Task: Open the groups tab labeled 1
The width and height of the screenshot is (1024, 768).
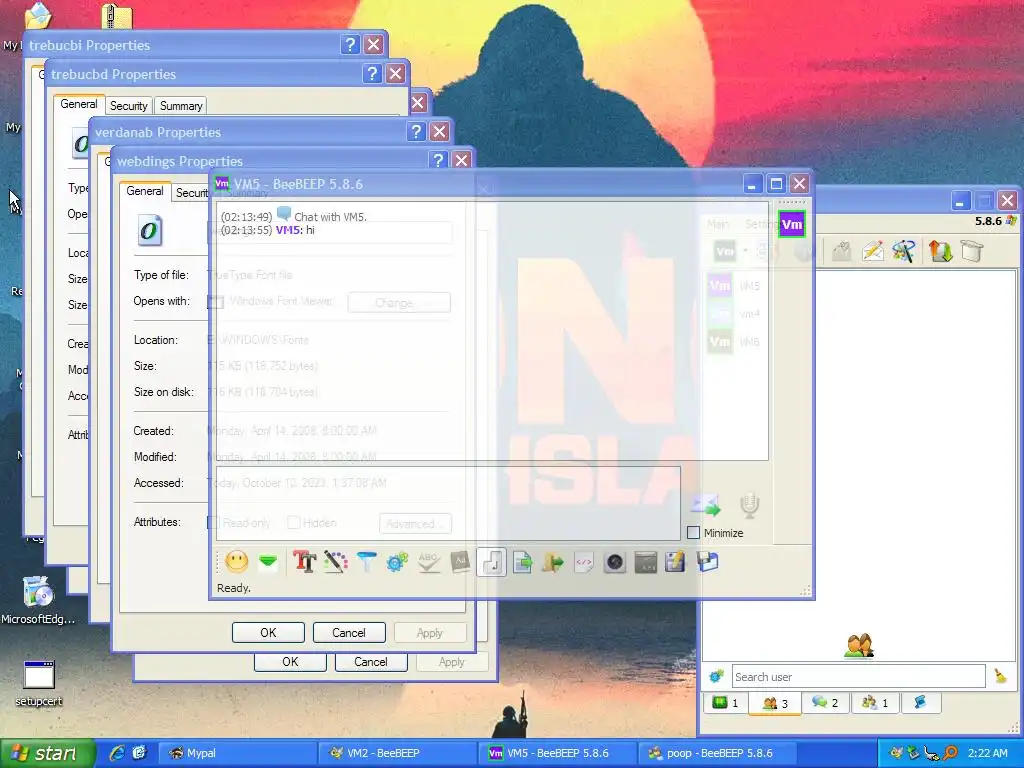Action: point(875,703)
